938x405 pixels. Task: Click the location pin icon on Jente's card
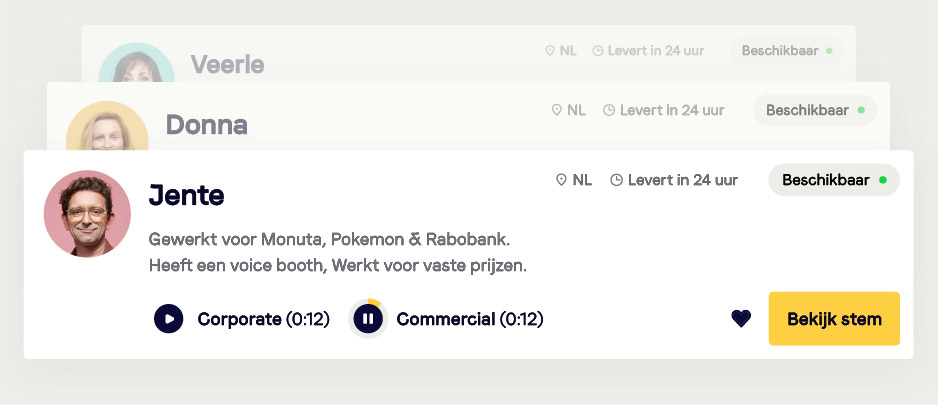[x=561, y=180]
